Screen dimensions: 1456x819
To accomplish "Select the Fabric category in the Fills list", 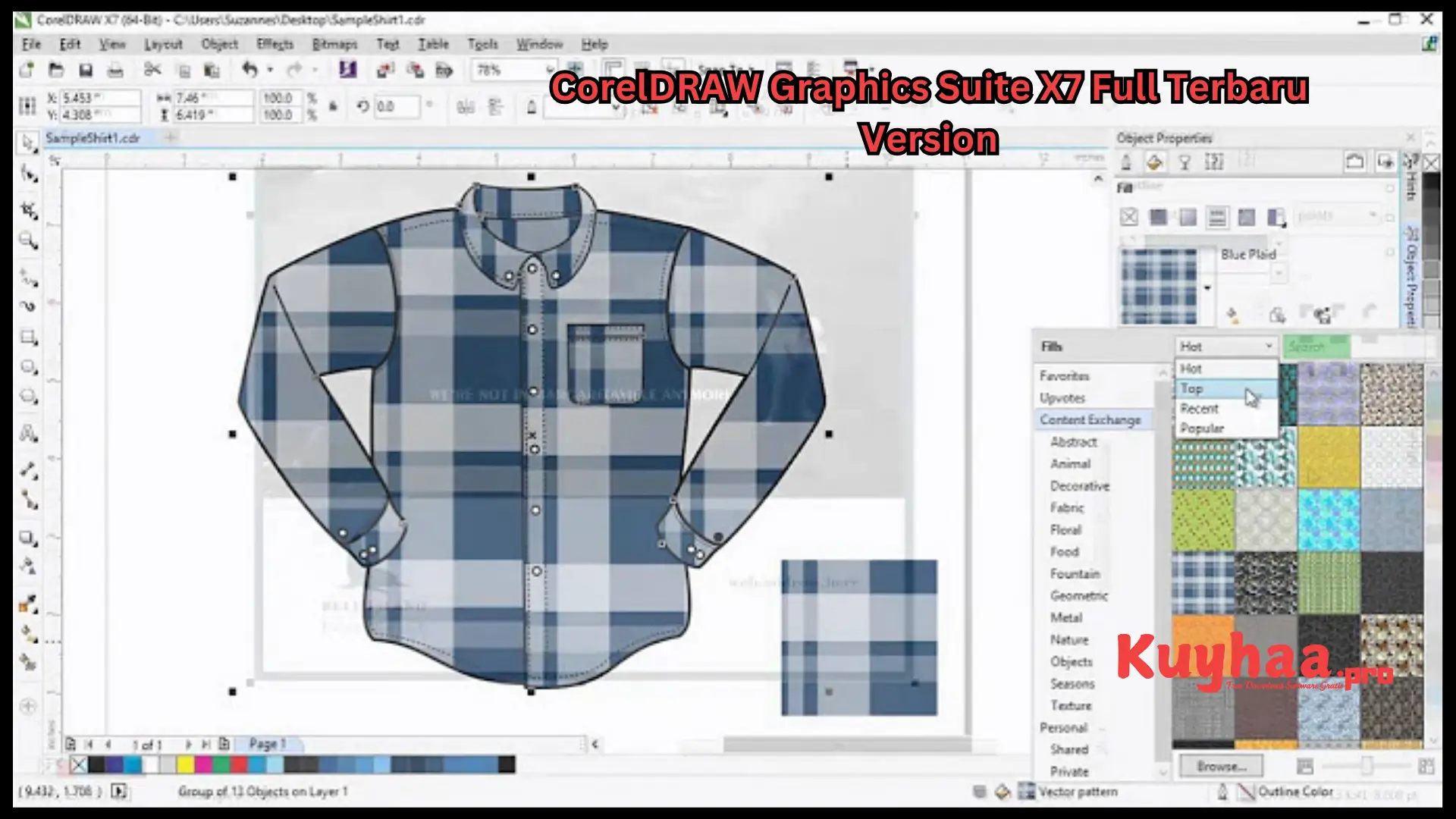I will coord(1066,507).
